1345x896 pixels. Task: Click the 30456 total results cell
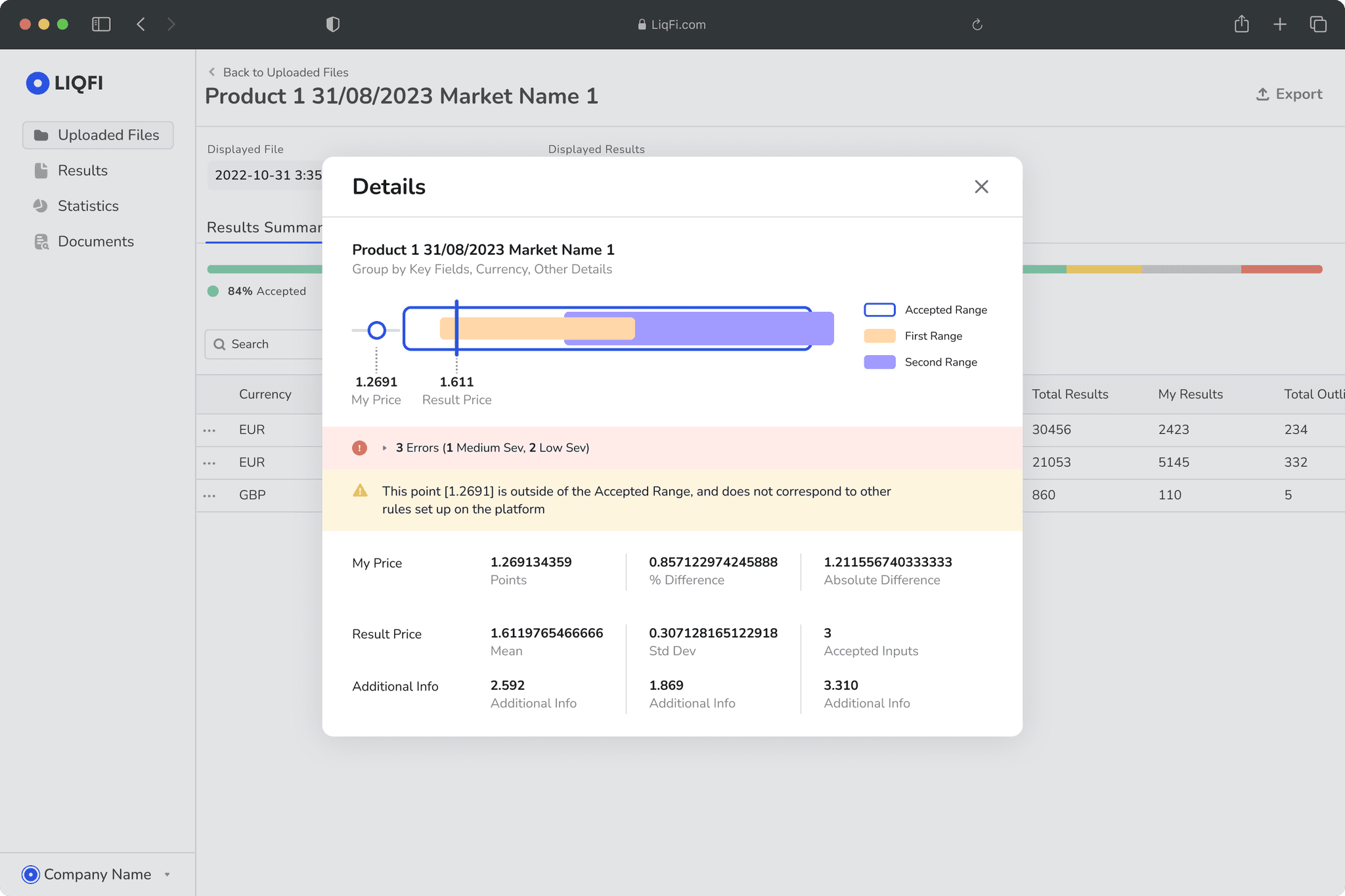click(1051, 429)
